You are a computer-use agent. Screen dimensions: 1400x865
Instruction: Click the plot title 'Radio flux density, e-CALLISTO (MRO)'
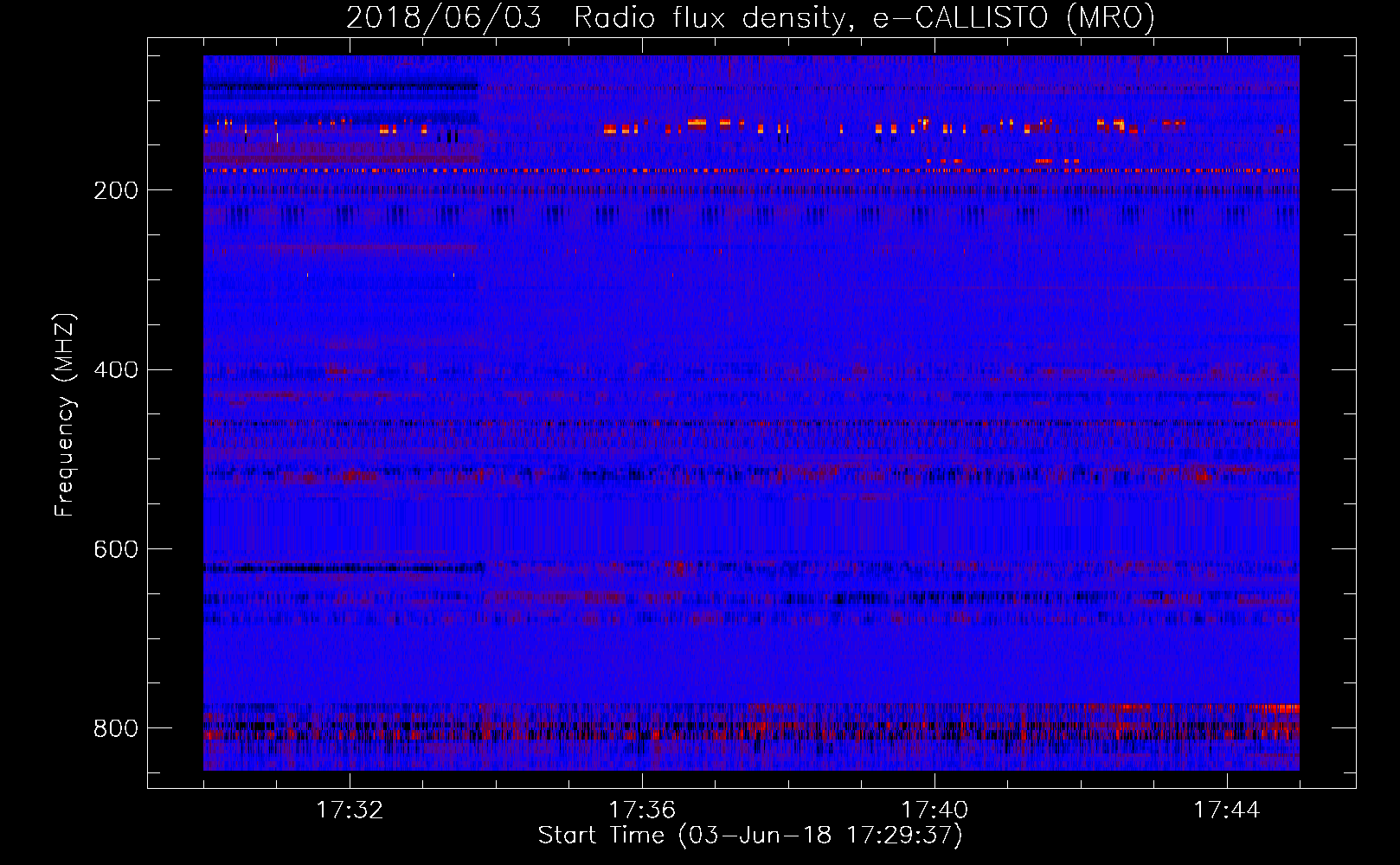point(864,17)
